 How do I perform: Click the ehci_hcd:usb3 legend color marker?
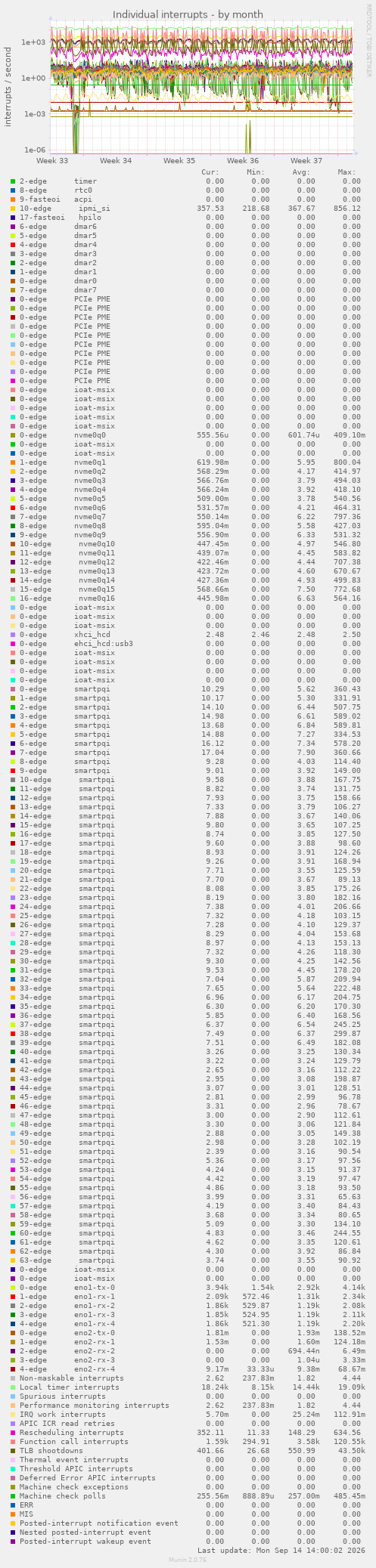click(13, 644)
